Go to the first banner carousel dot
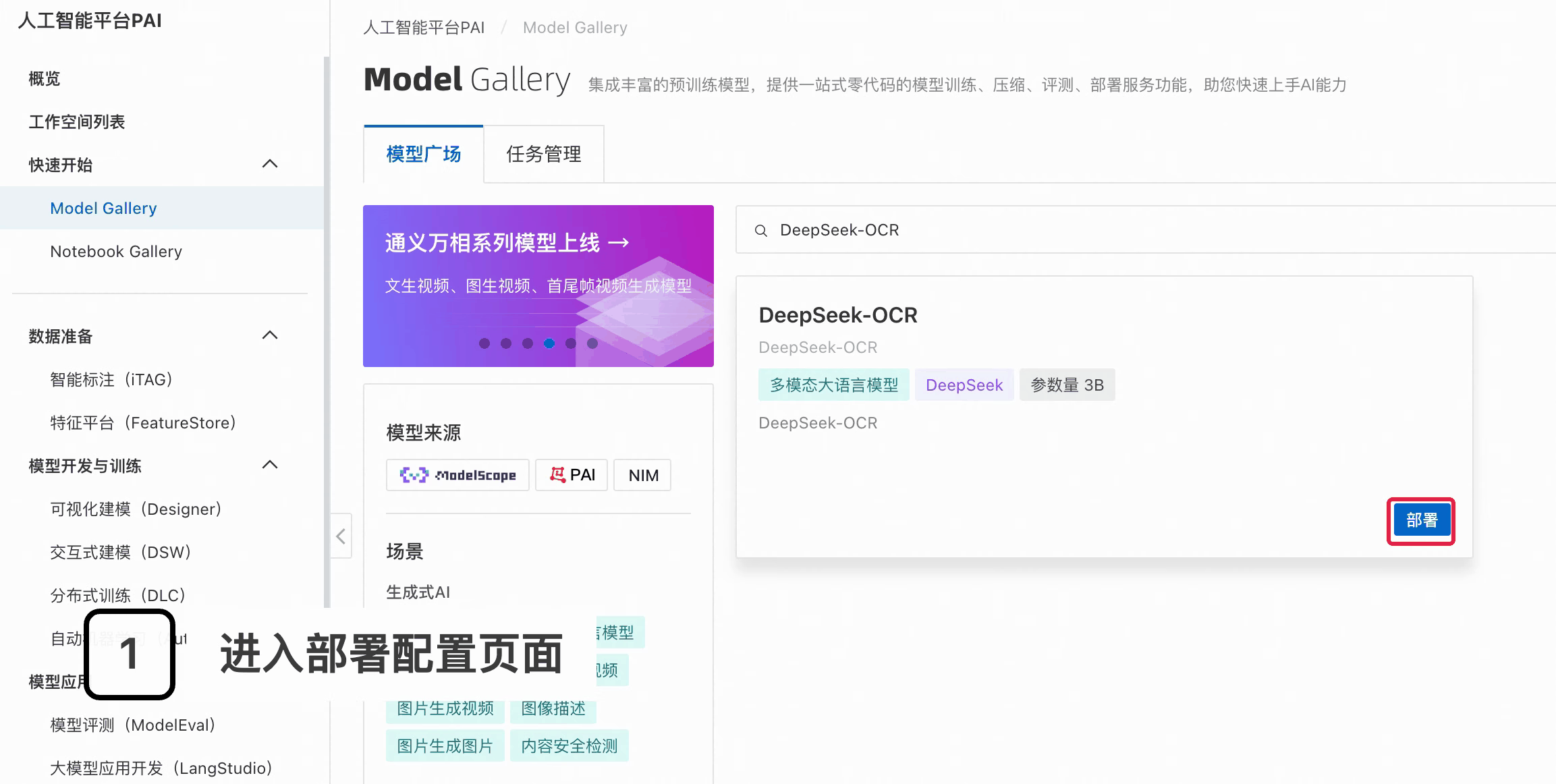1556x784 pixels. 484,343
